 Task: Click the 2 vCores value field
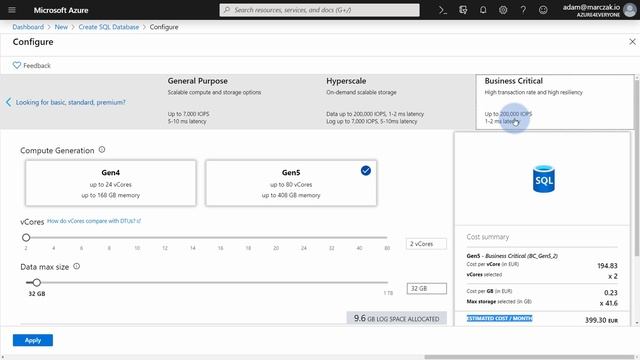426,244
